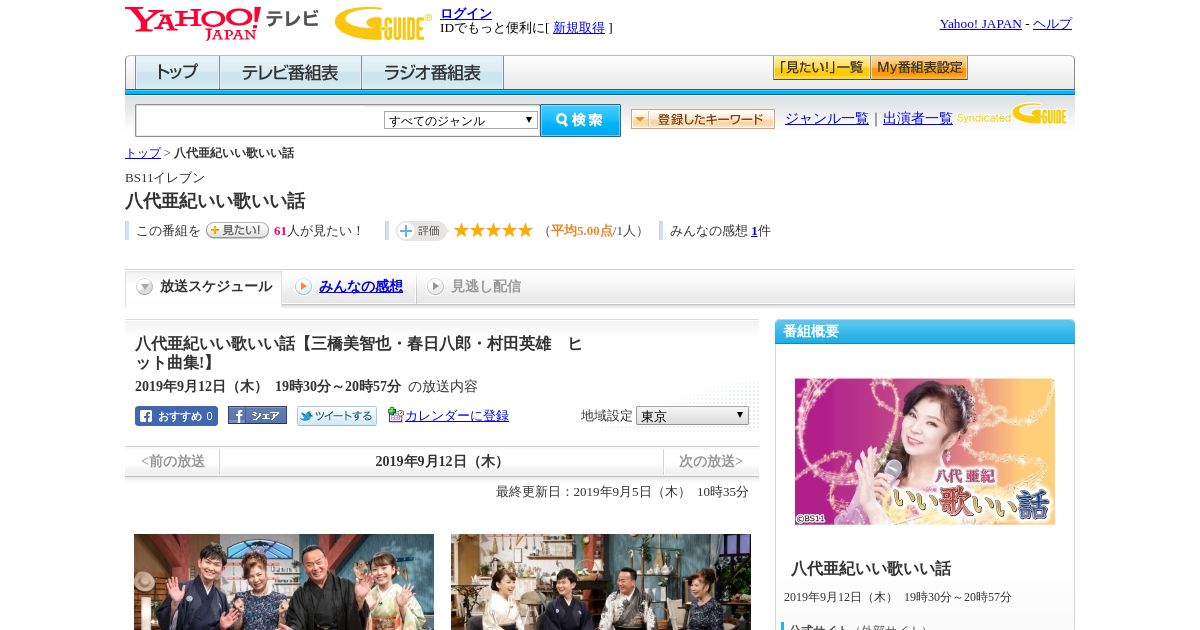
Task: Click the 評価 rating button
Action: (421, 230)
